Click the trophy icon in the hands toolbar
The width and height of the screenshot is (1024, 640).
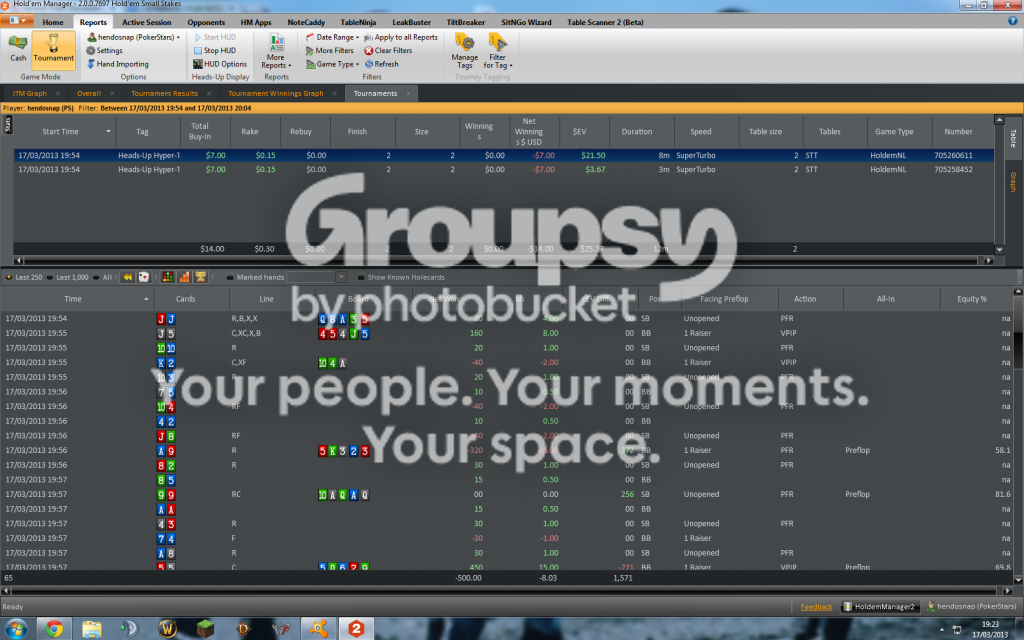click(200, 277)
